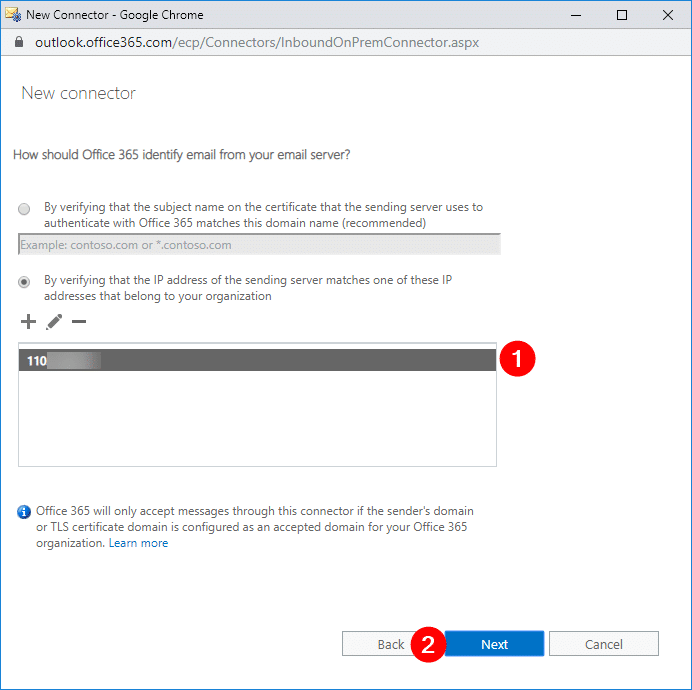Select the 110 IP address entry
Image resolution: width=692 pixels, height=690 pixels.
(257, 360)
